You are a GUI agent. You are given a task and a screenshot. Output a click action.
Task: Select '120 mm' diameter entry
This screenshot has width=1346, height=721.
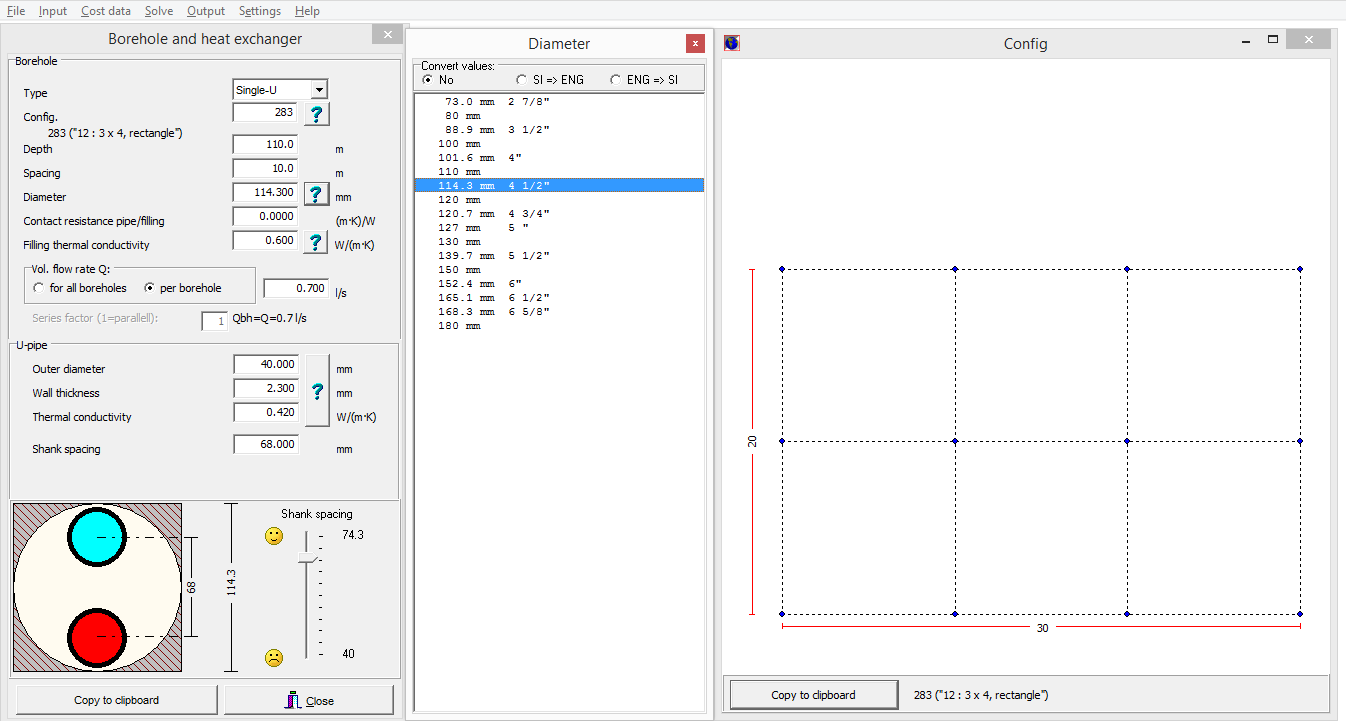[559, 200]
